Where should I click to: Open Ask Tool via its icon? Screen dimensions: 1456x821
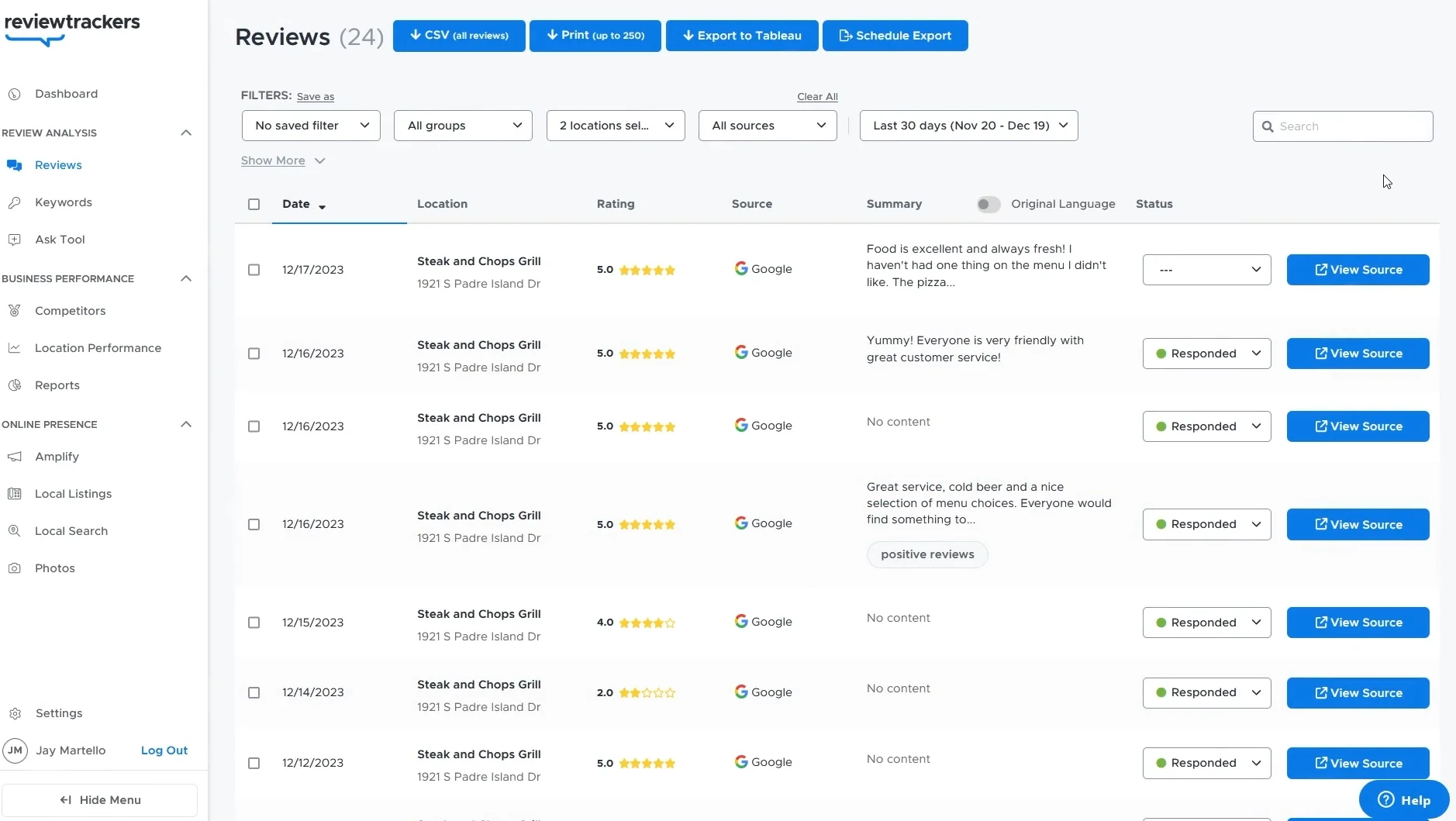coord(14,240)
